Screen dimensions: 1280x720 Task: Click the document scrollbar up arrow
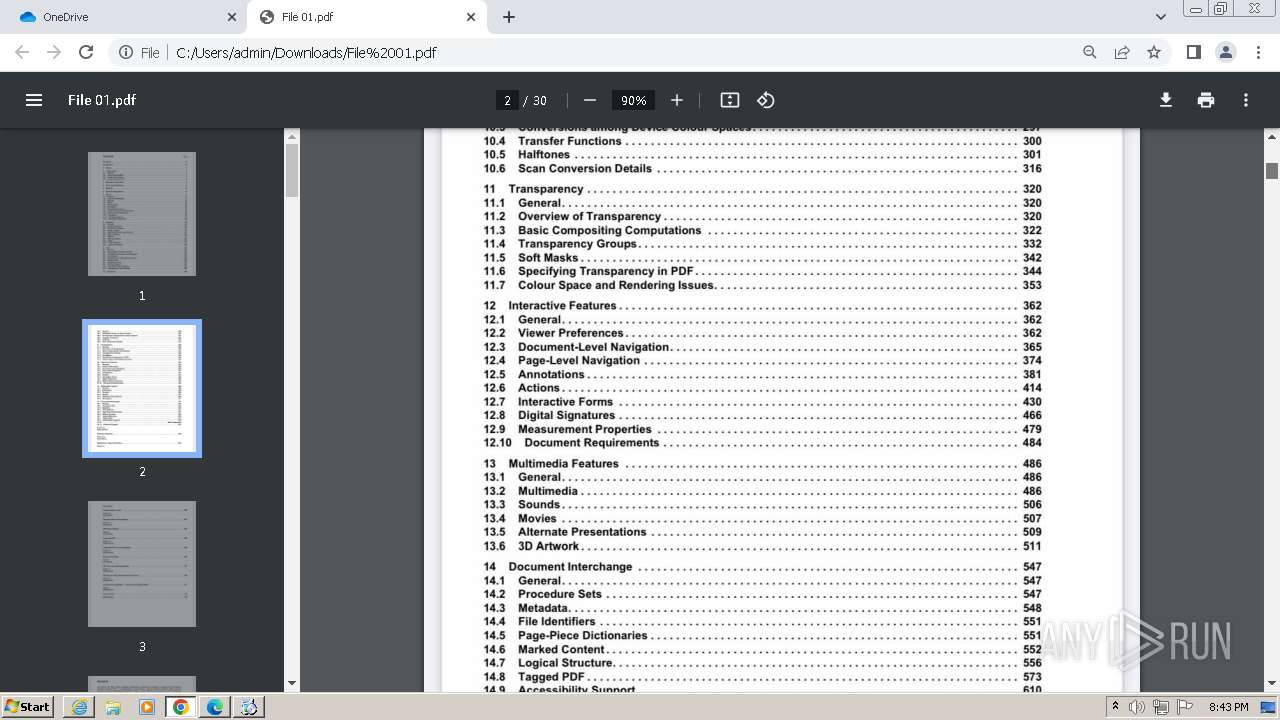point(1272,136)
